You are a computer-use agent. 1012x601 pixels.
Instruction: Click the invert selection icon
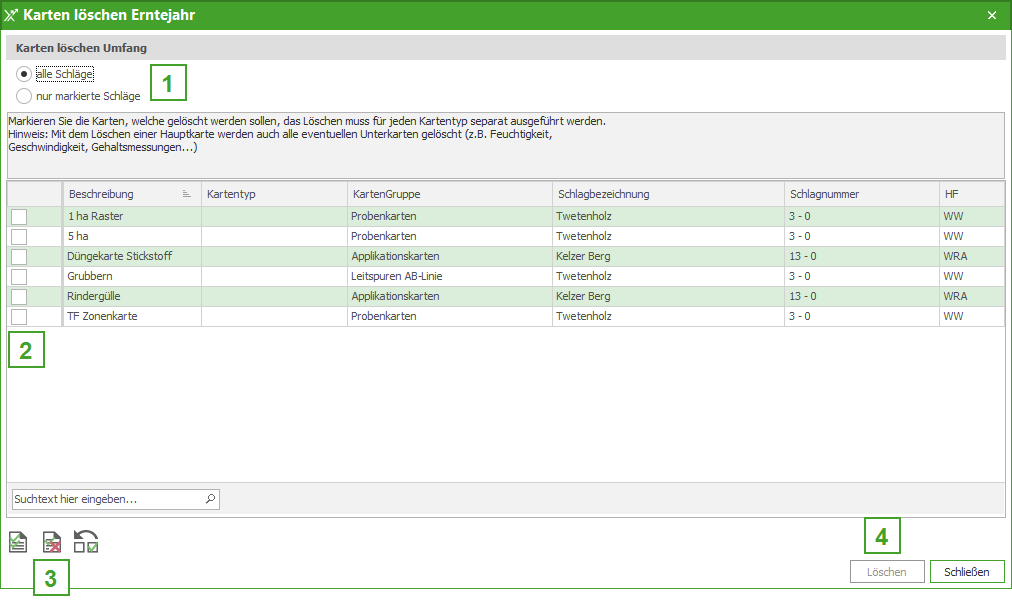[x=86, y=542]
